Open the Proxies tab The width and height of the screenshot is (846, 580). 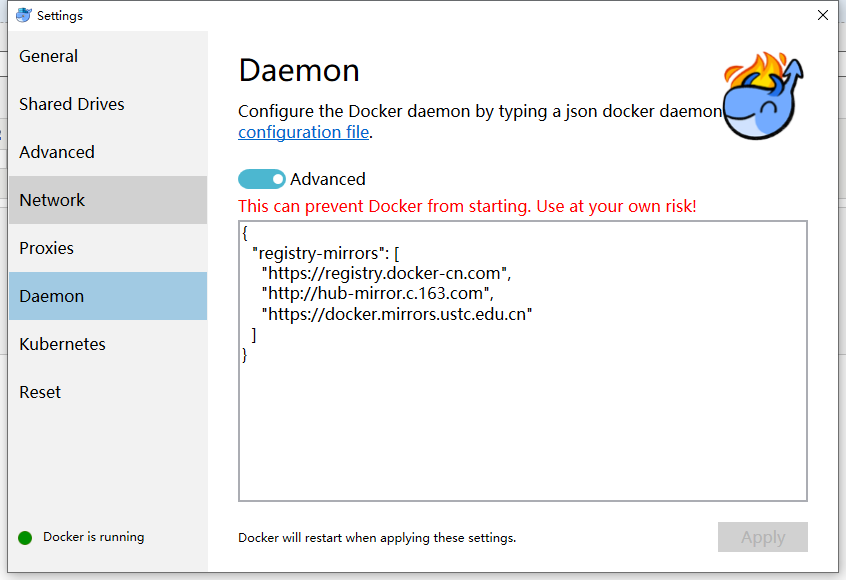(47, 248)
